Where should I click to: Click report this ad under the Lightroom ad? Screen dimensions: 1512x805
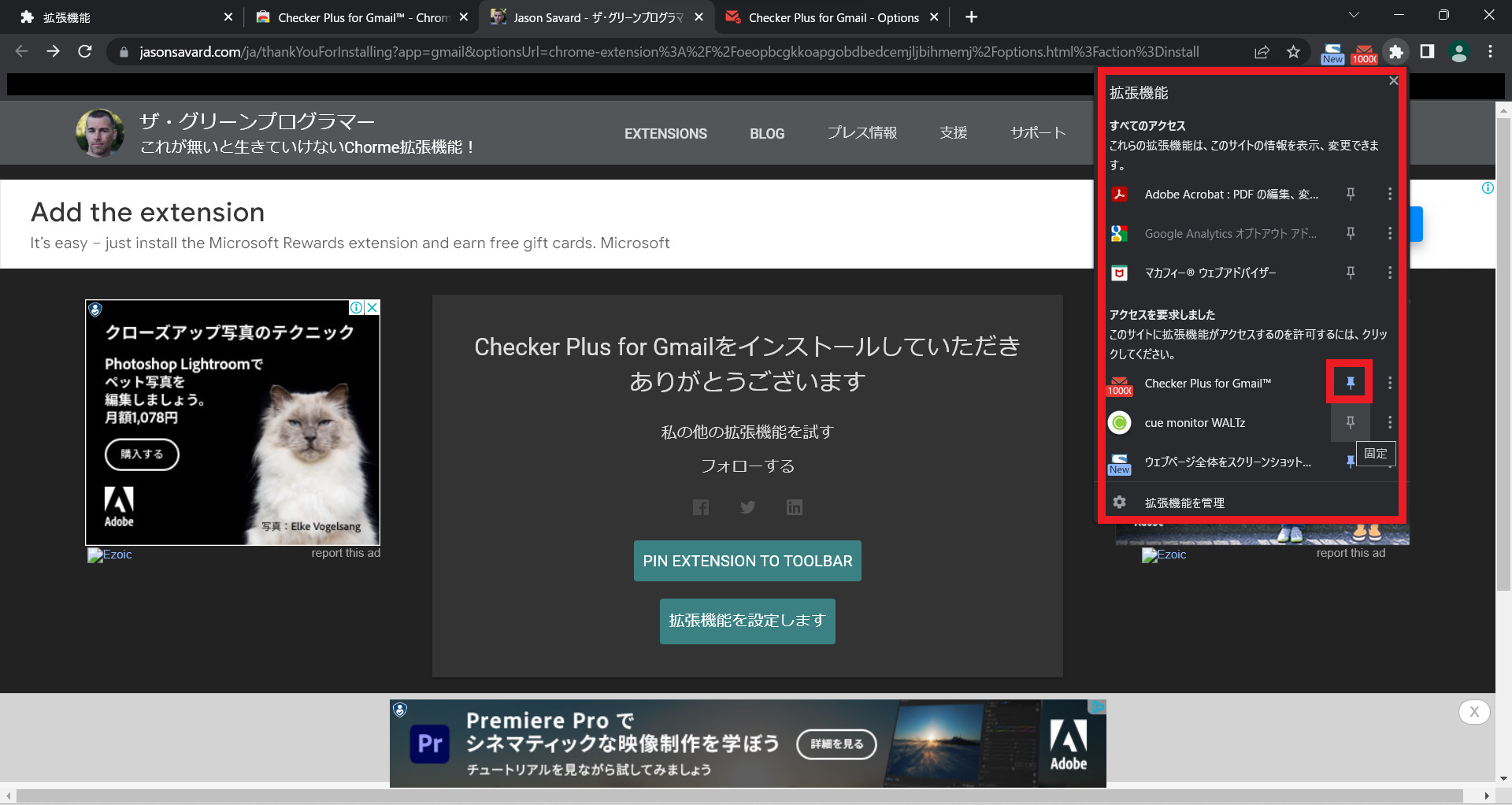[346, 553]
